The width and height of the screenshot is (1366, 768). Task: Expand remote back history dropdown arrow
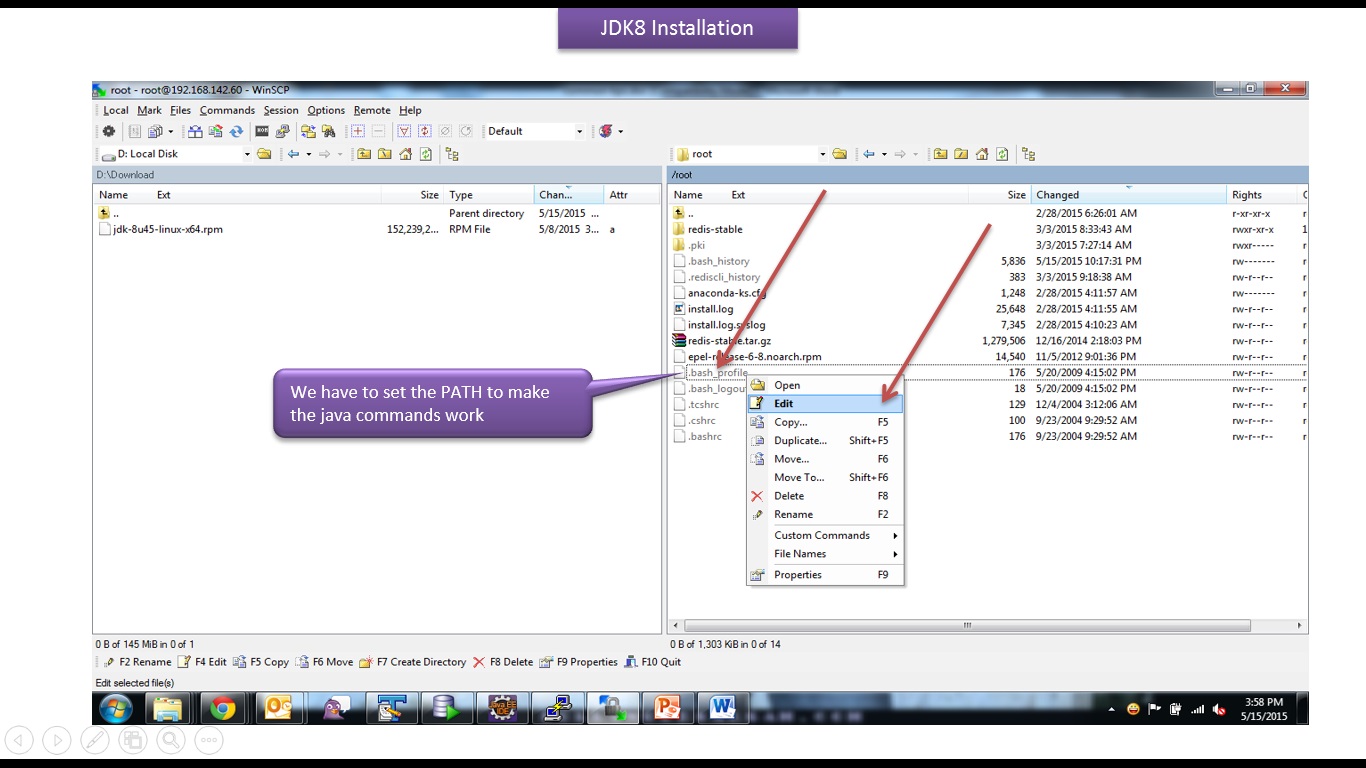pos(884,154)
